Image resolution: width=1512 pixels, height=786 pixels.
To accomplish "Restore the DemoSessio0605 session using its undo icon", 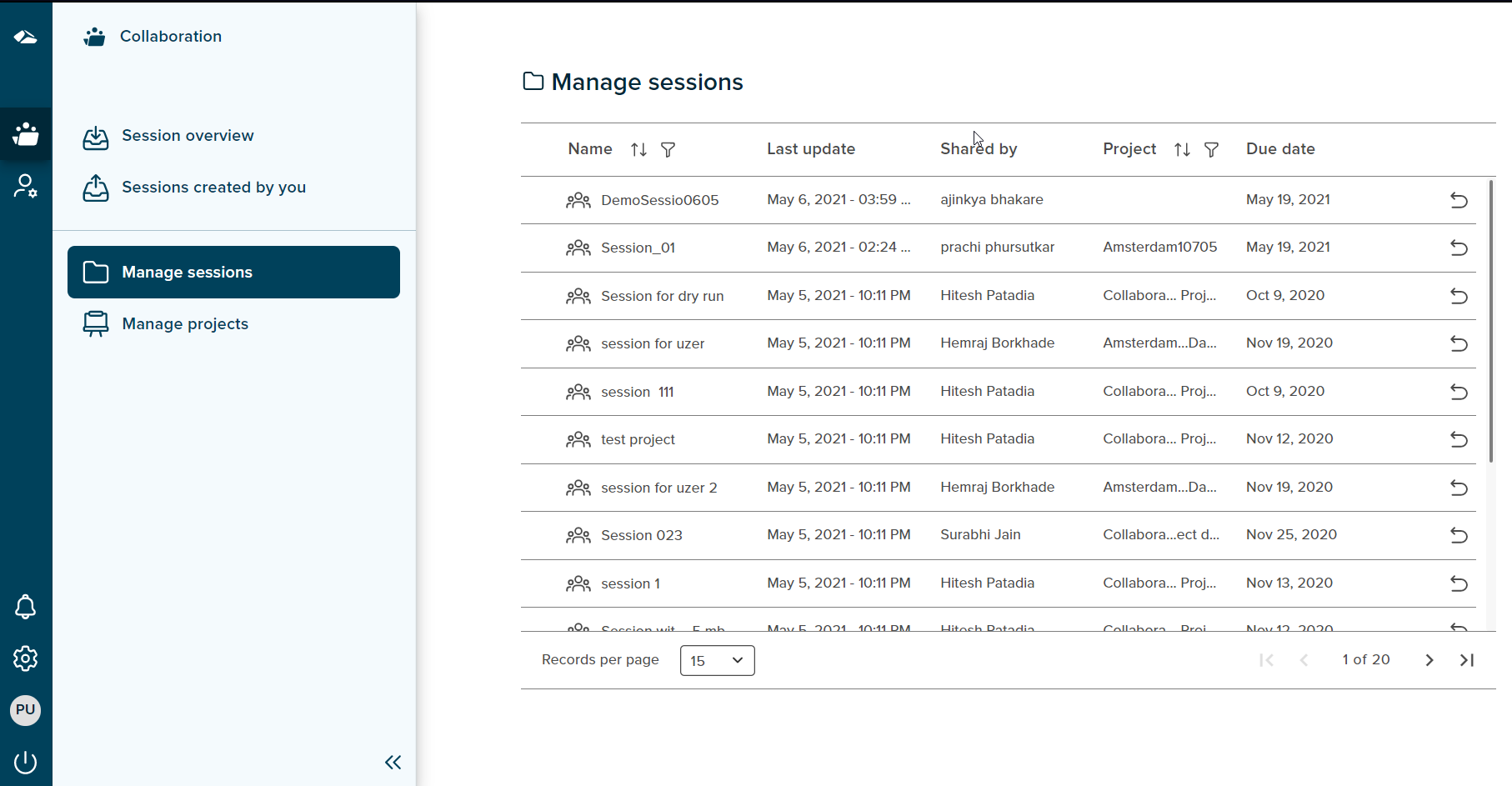I will point(1459,200).
